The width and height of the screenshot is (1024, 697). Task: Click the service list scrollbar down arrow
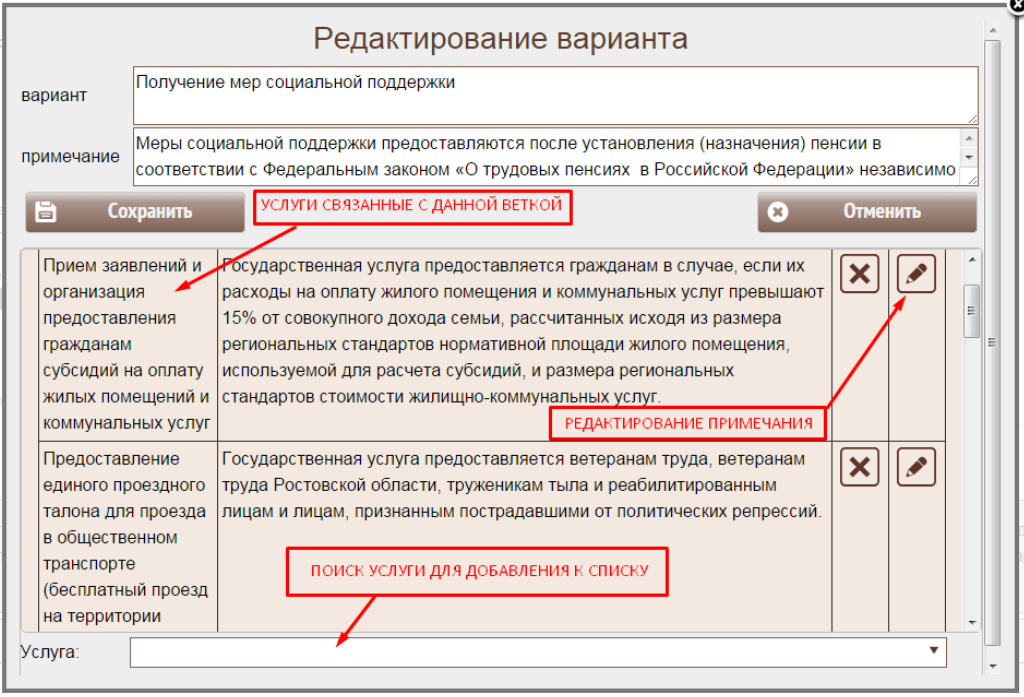(971, 621)
